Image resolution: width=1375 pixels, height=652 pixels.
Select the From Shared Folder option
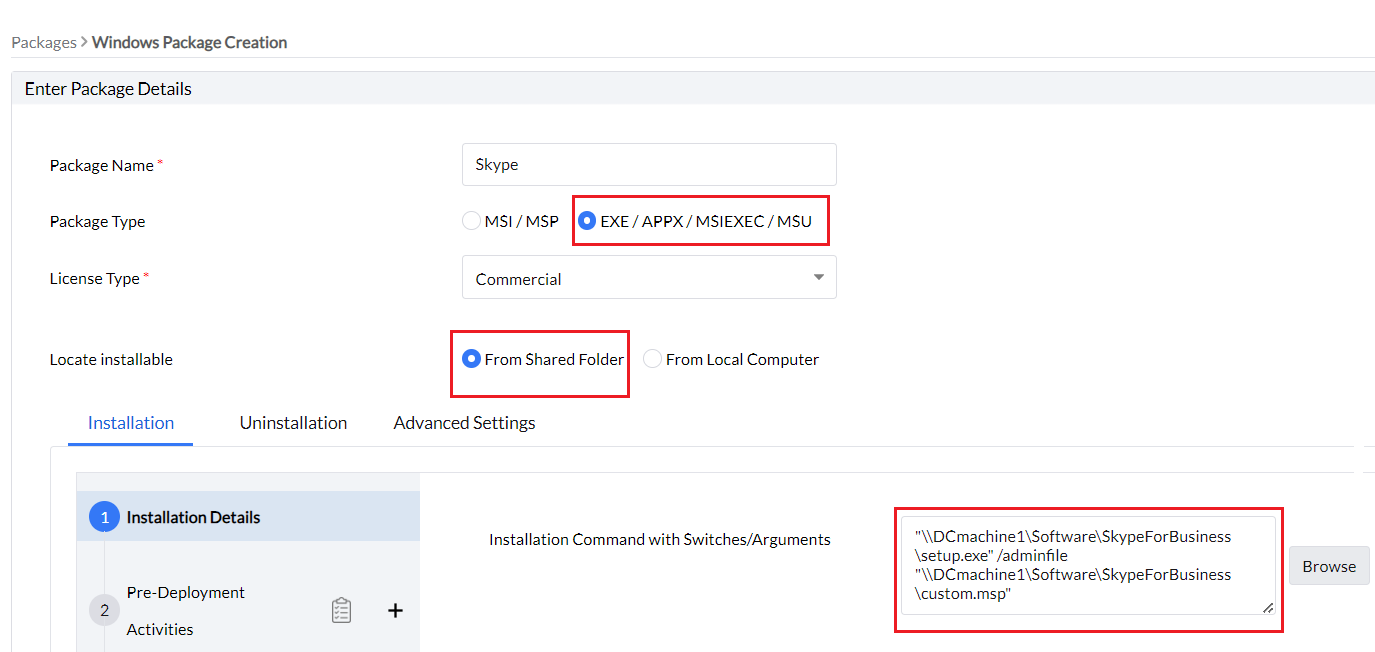pos(471,359)
